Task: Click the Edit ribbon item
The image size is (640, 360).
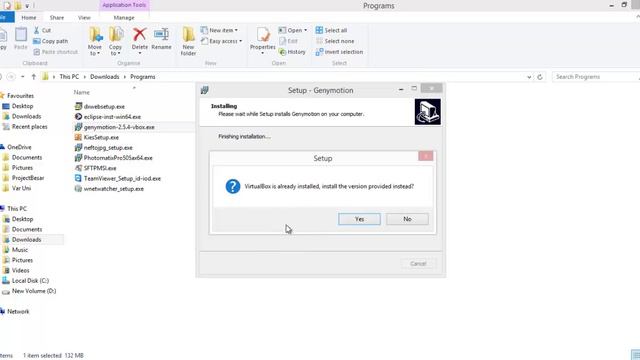Action: [x=289, y=41]
